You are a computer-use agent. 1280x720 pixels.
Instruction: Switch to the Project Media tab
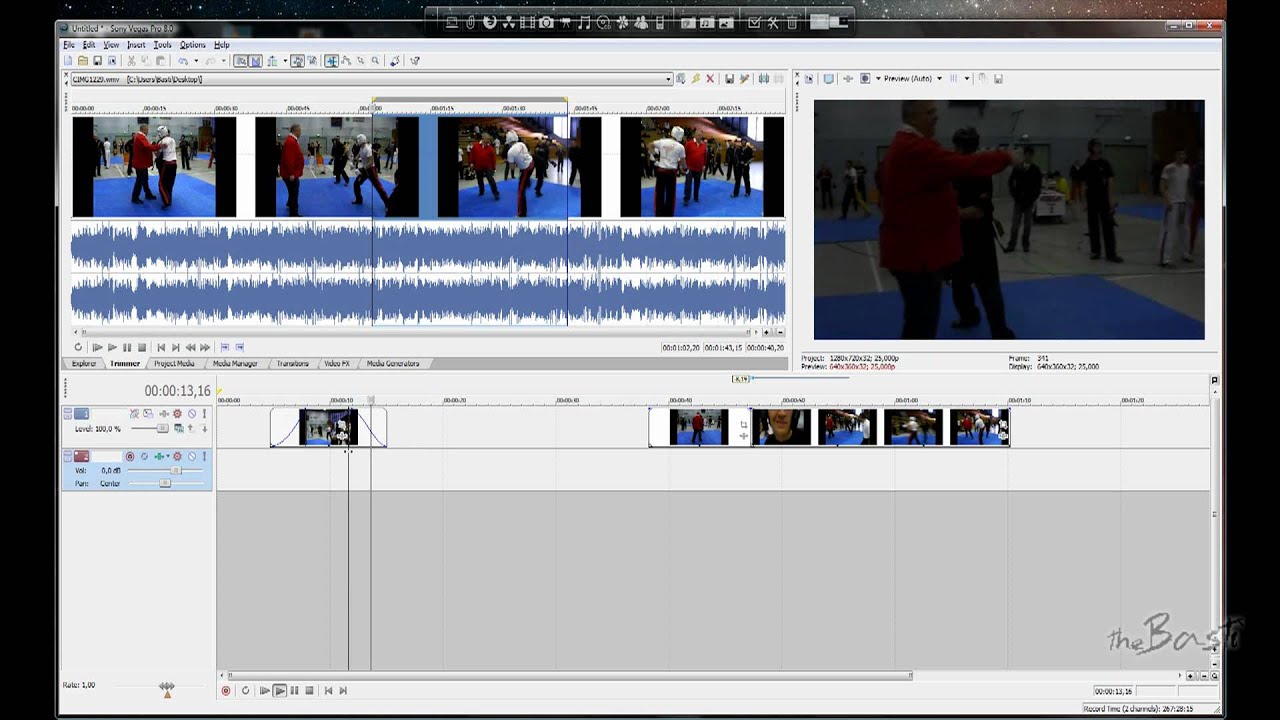tap(174, 363)
